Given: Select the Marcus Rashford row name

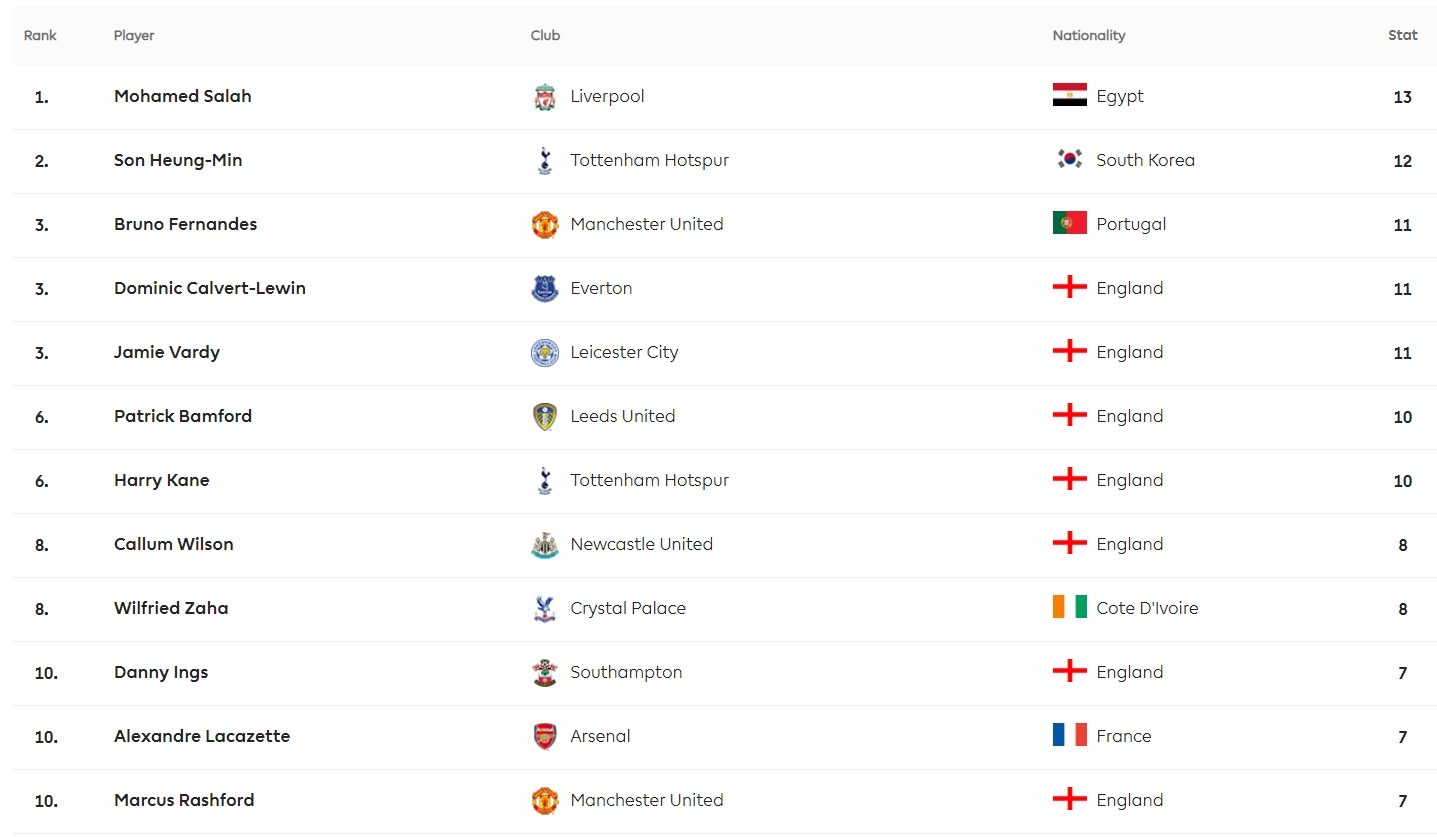Looking at the screenshot, I should [x=184, y=800].
